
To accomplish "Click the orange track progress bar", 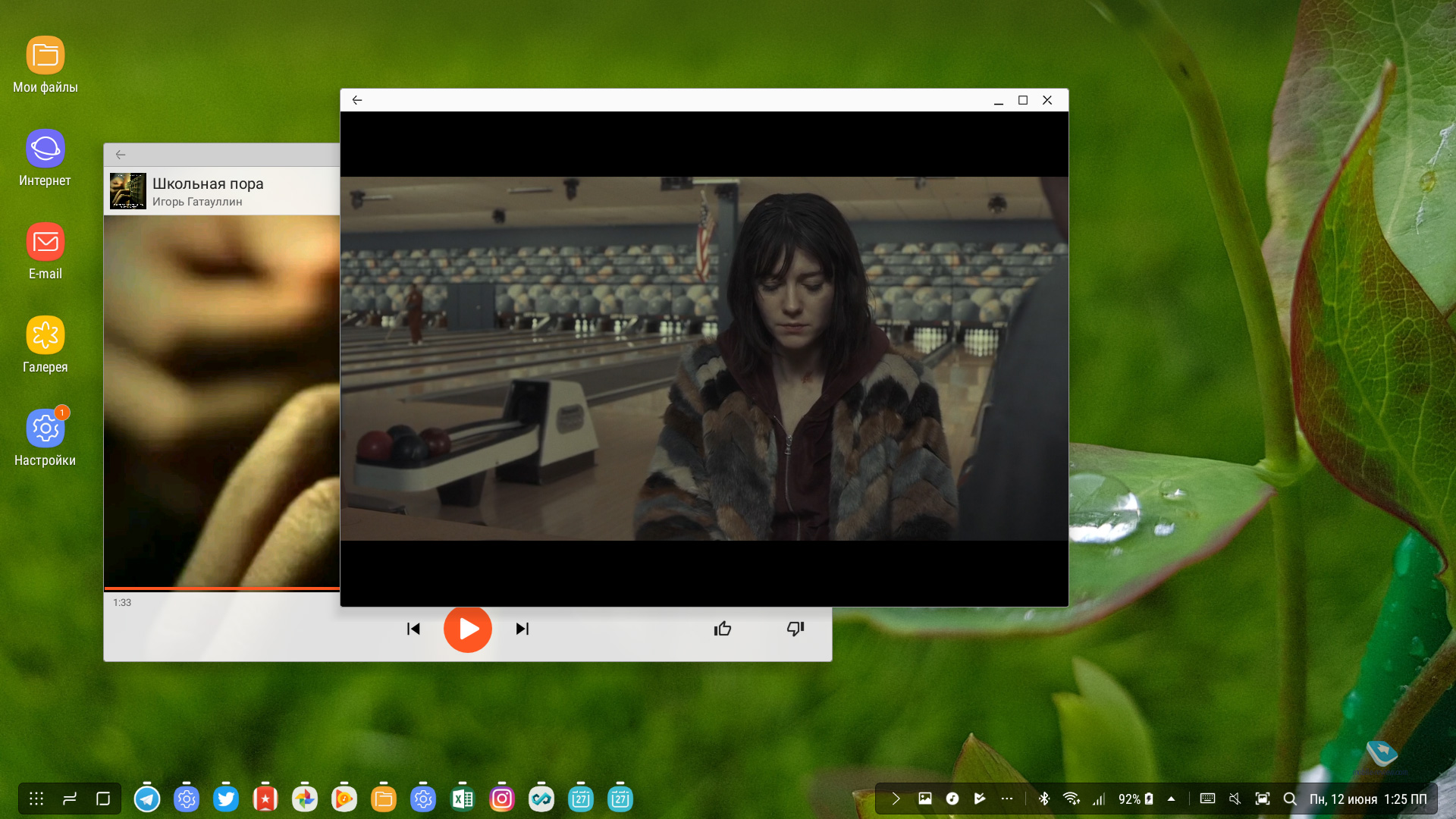I will [x=221, y=588].
